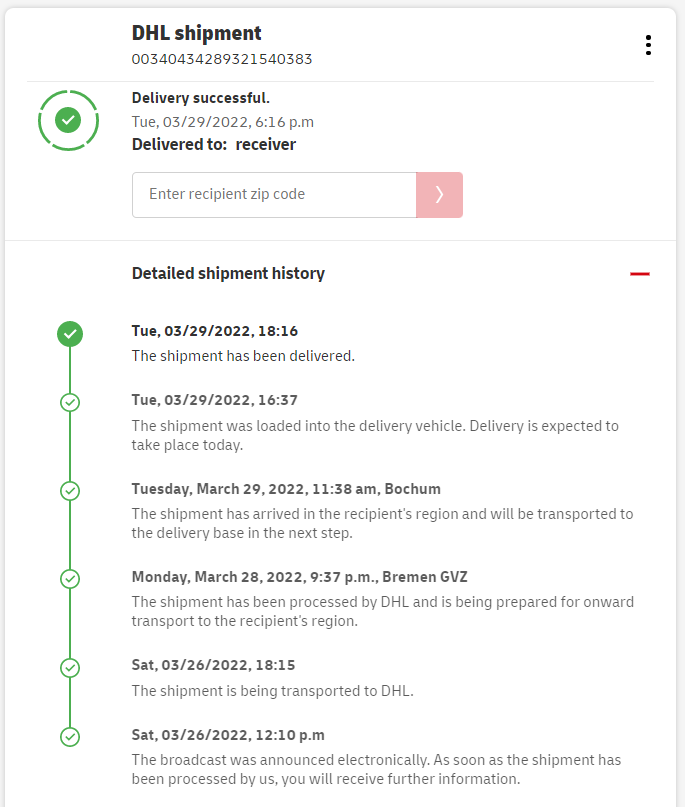Click the checkmark beside the Bremen GVZ entry
Image resolution: width=685 pixels, height=807 pixels.
(70, 579)
